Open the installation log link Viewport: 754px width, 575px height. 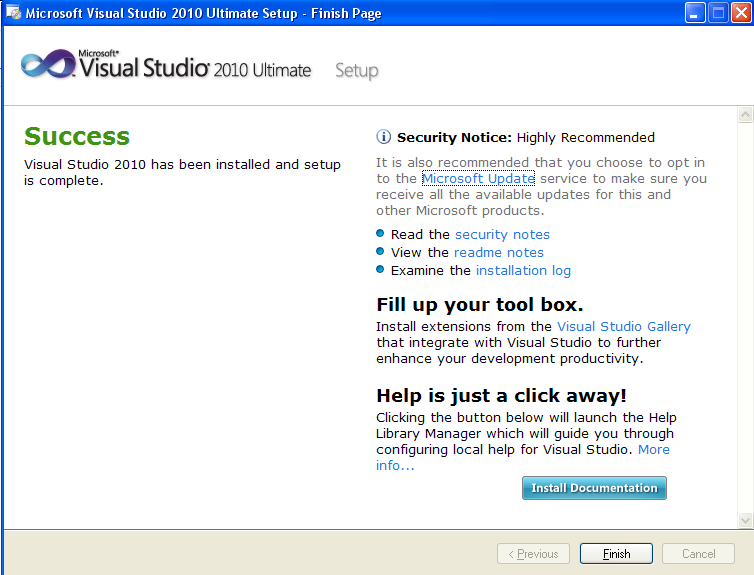point(523,270)
